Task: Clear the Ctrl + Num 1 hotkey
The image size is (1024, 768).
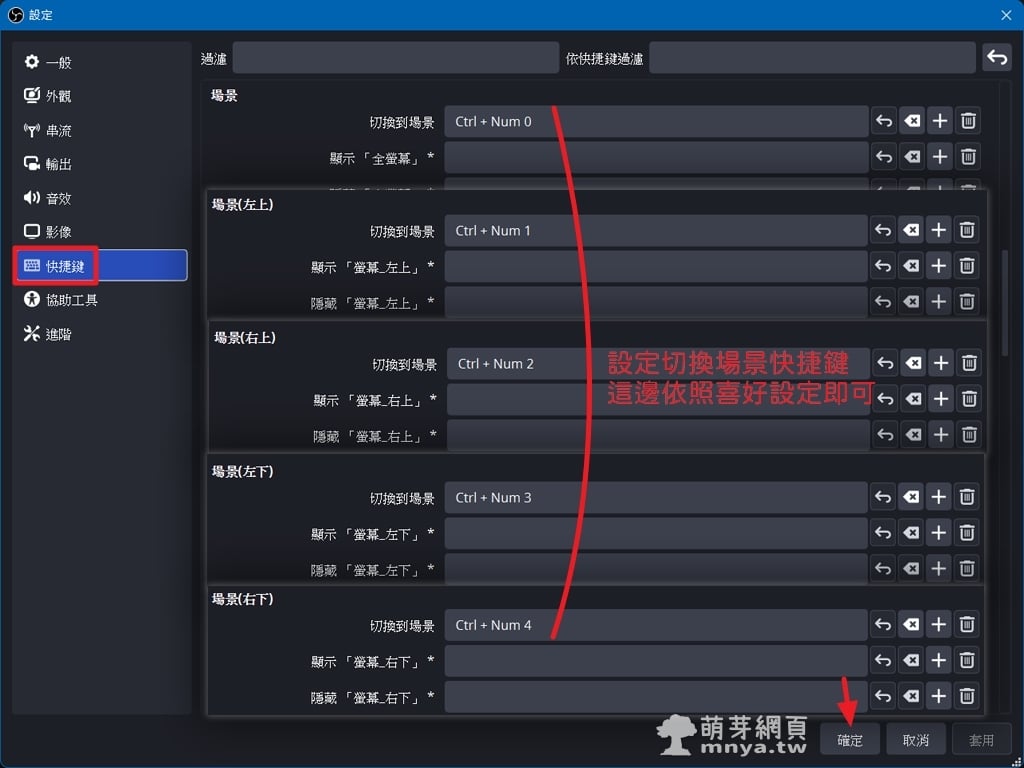Action: pos(911,231)
